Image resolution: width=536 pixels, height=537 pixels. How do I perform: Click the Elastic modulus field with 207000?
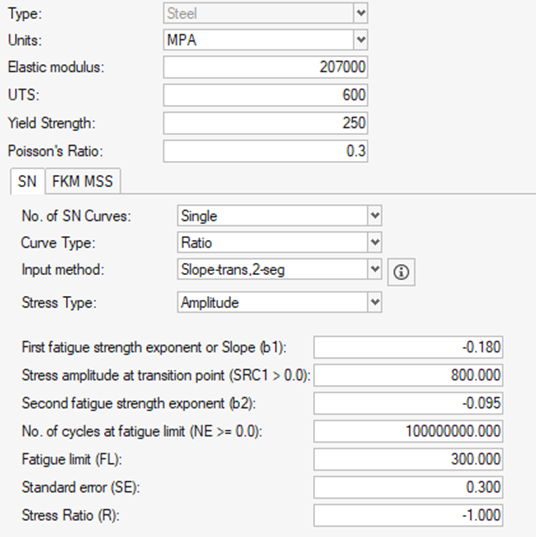coord(265,67)
